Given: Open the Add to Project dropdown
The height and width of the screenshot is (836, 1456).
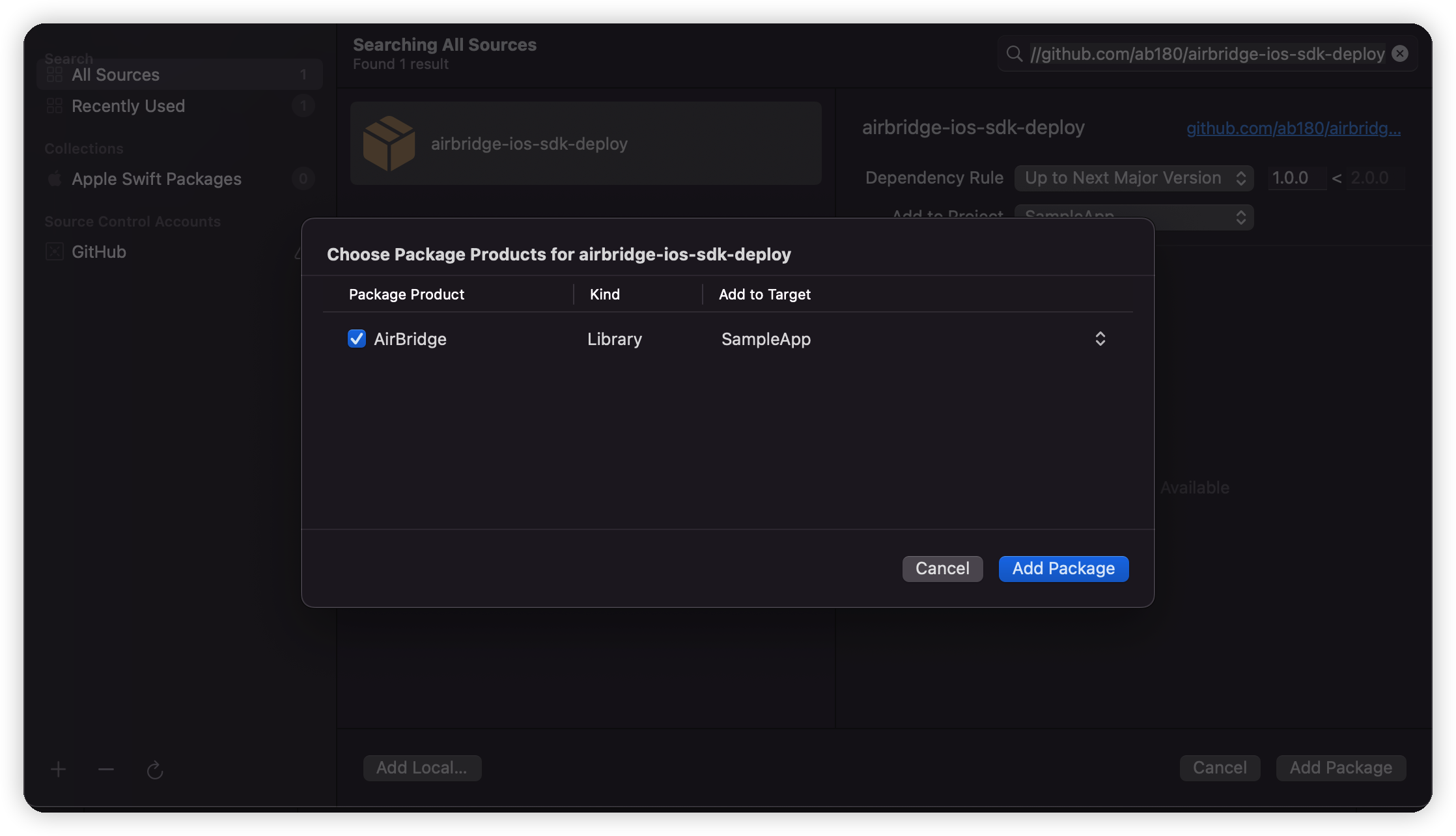Looking at the screenshot, I should (x=1134, y=216).
